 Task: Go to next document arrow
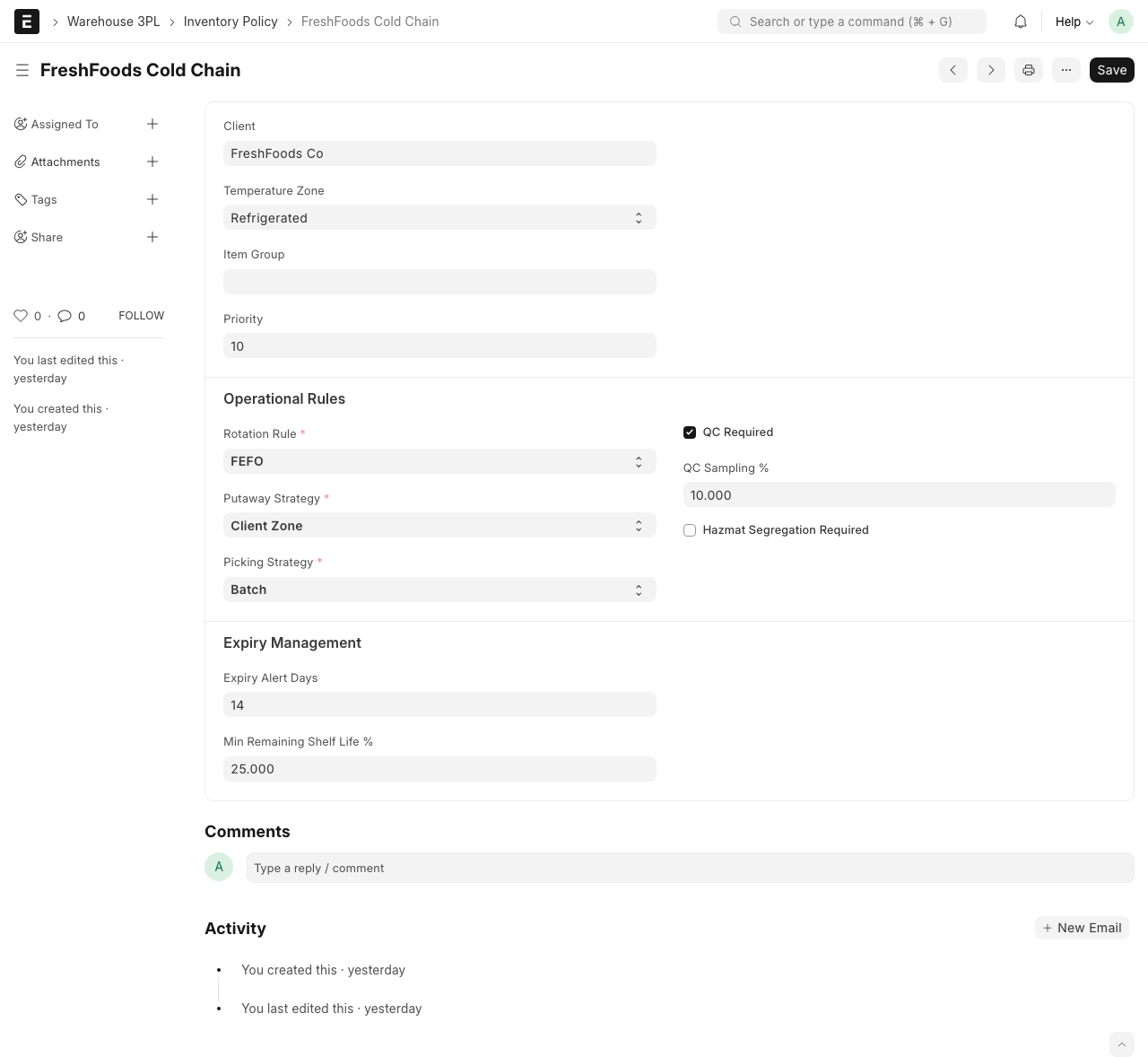pos(991,70)
